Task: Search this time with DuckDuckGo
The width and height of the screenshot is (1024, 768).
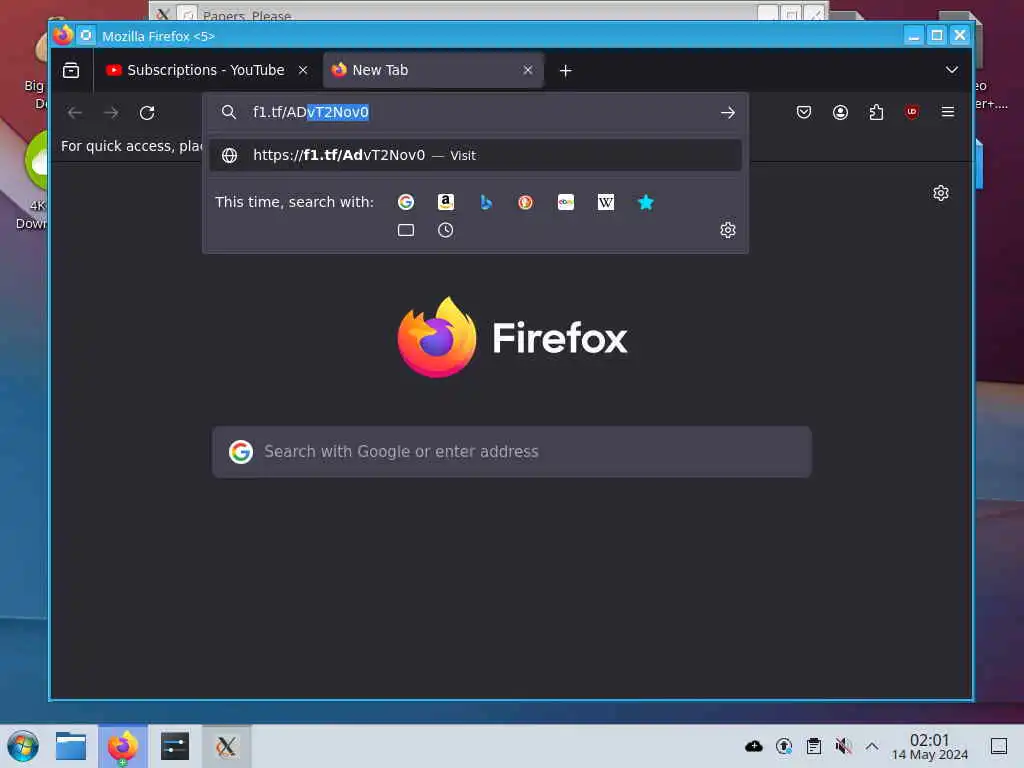Action: click(526, 202)
